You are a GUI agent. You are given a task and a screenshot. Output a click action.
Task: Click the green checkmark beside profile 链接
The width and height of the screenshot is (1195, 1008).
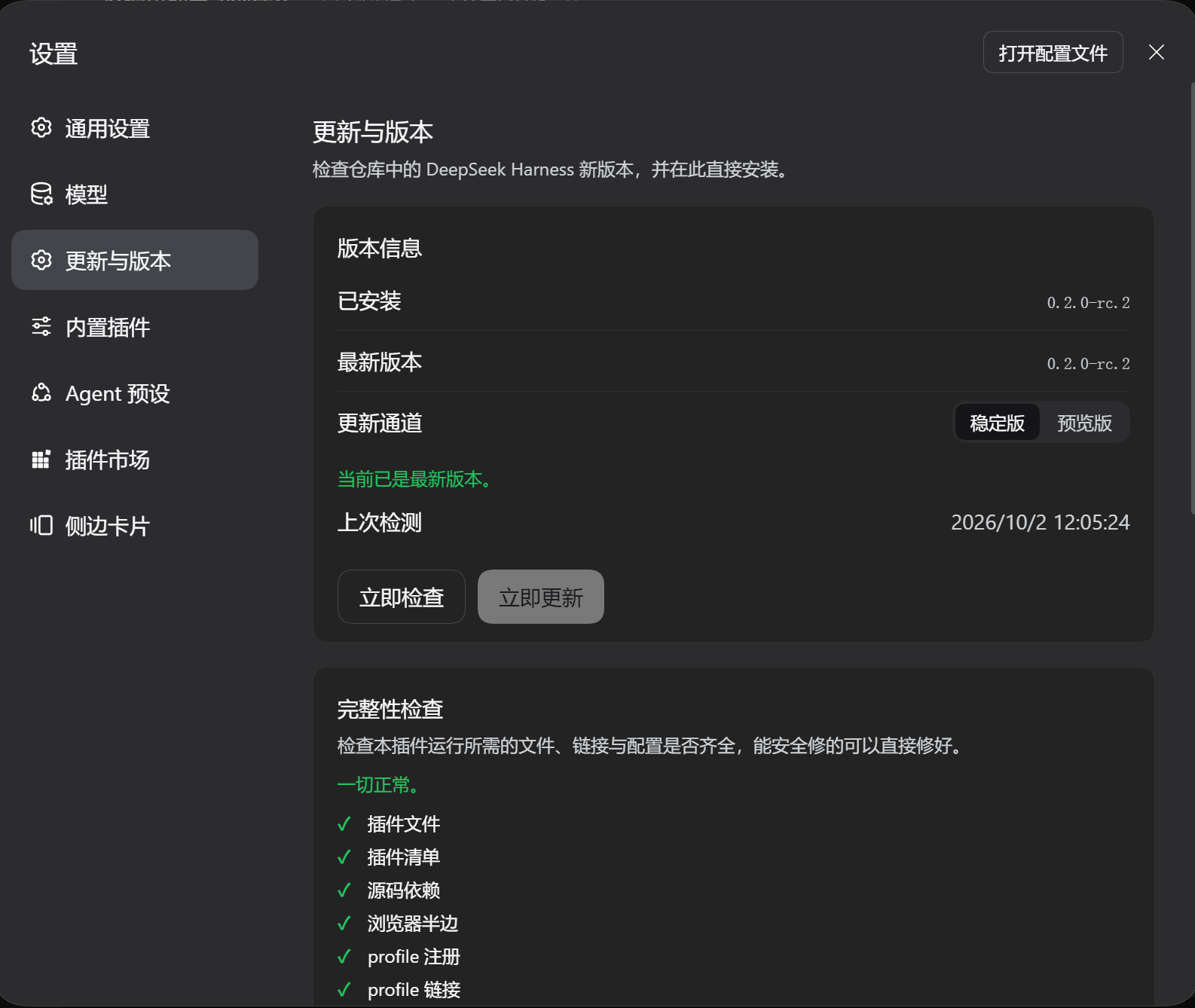(344, 990)
